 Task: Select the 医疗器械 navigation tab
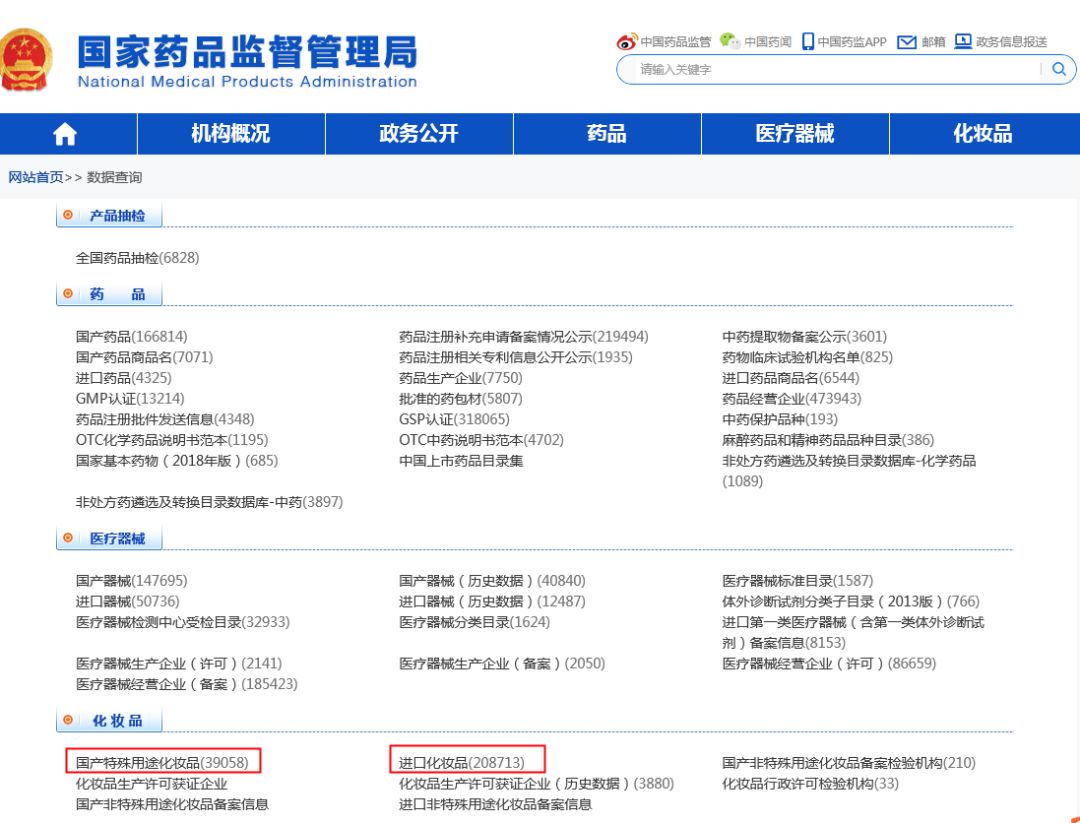[795, 134]
